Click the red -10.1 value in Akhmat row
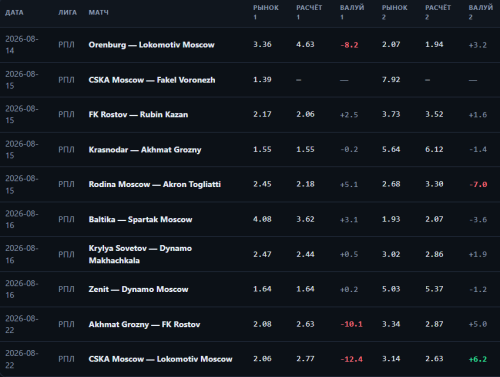This screenshot has width=500, height=377. (351, 324)
